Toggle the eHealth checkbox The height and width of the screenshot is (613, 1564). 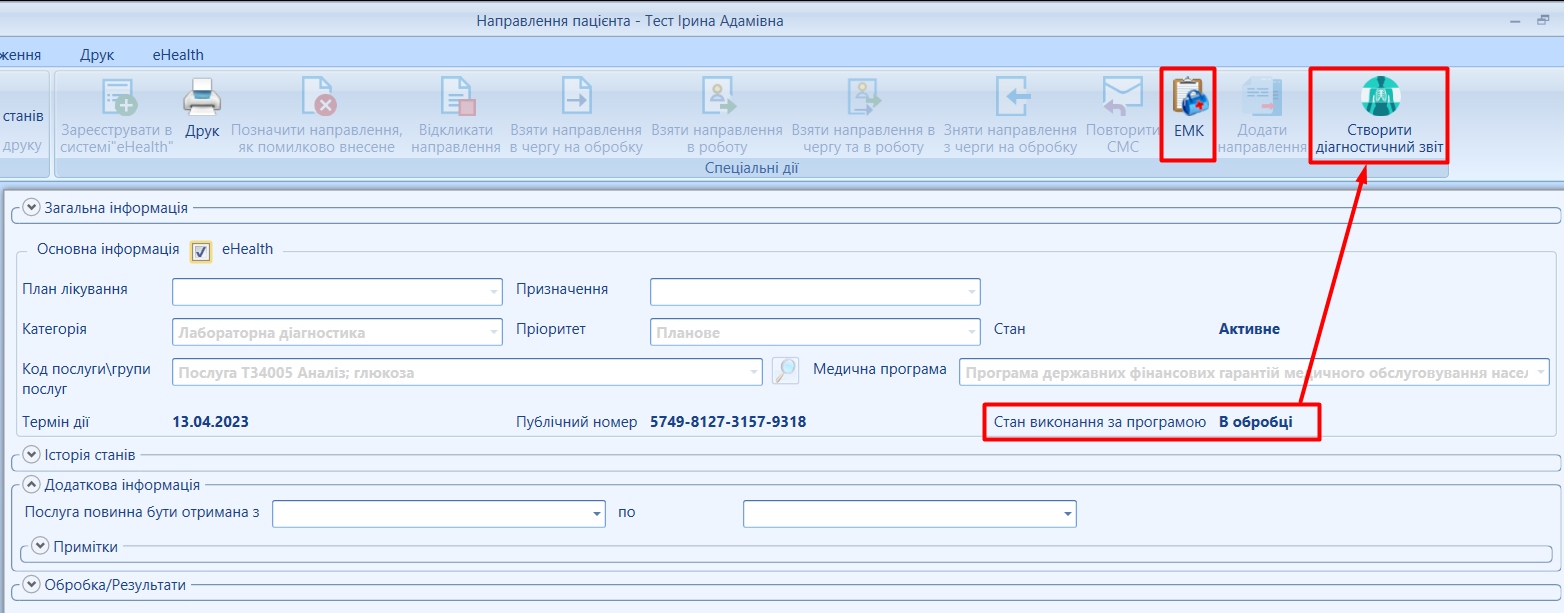tap(201, 252)
